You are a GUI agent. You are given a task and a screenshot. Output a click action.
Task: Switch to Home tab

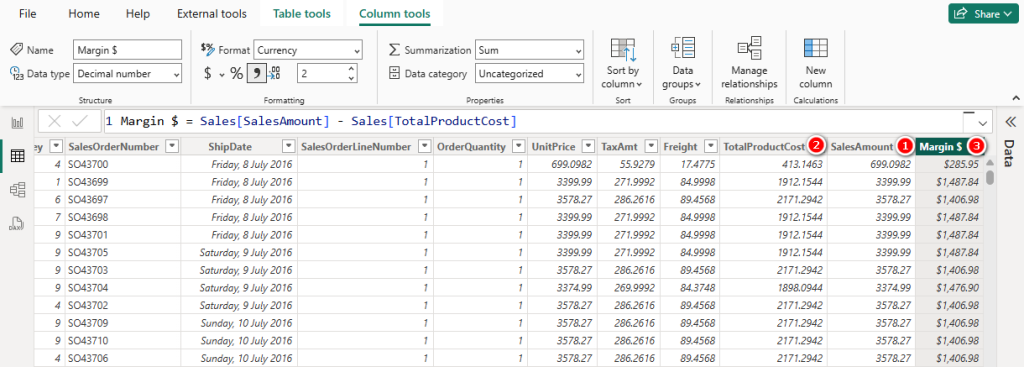84,14
